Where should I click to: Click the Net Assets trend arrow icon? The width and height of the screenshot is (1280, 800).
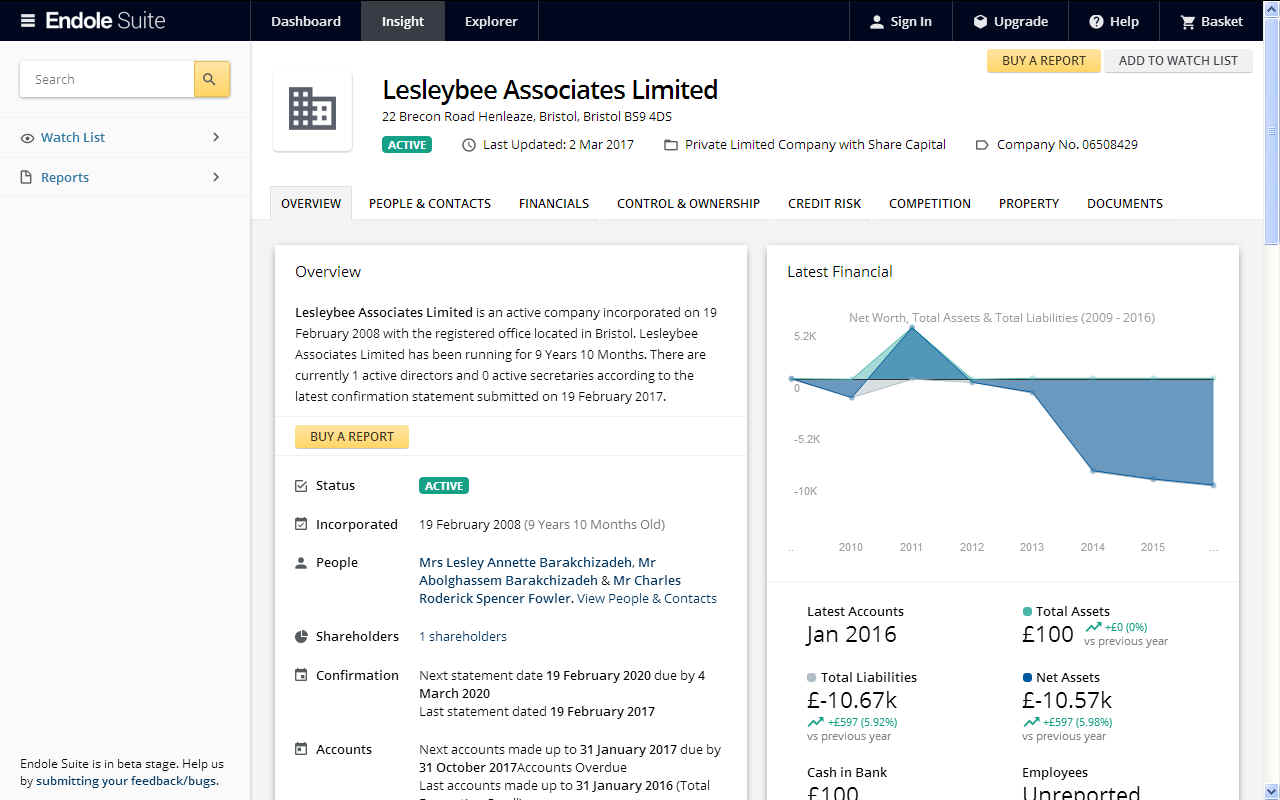click(1030, 722)
